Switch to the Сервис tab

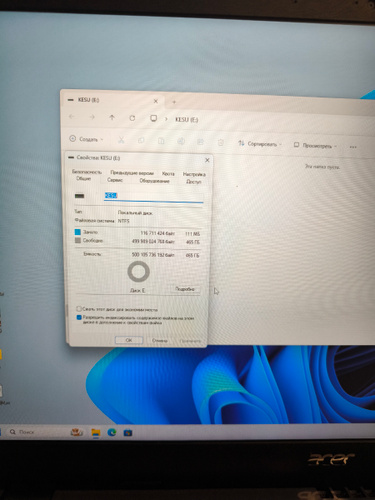[x=115, y=180]
